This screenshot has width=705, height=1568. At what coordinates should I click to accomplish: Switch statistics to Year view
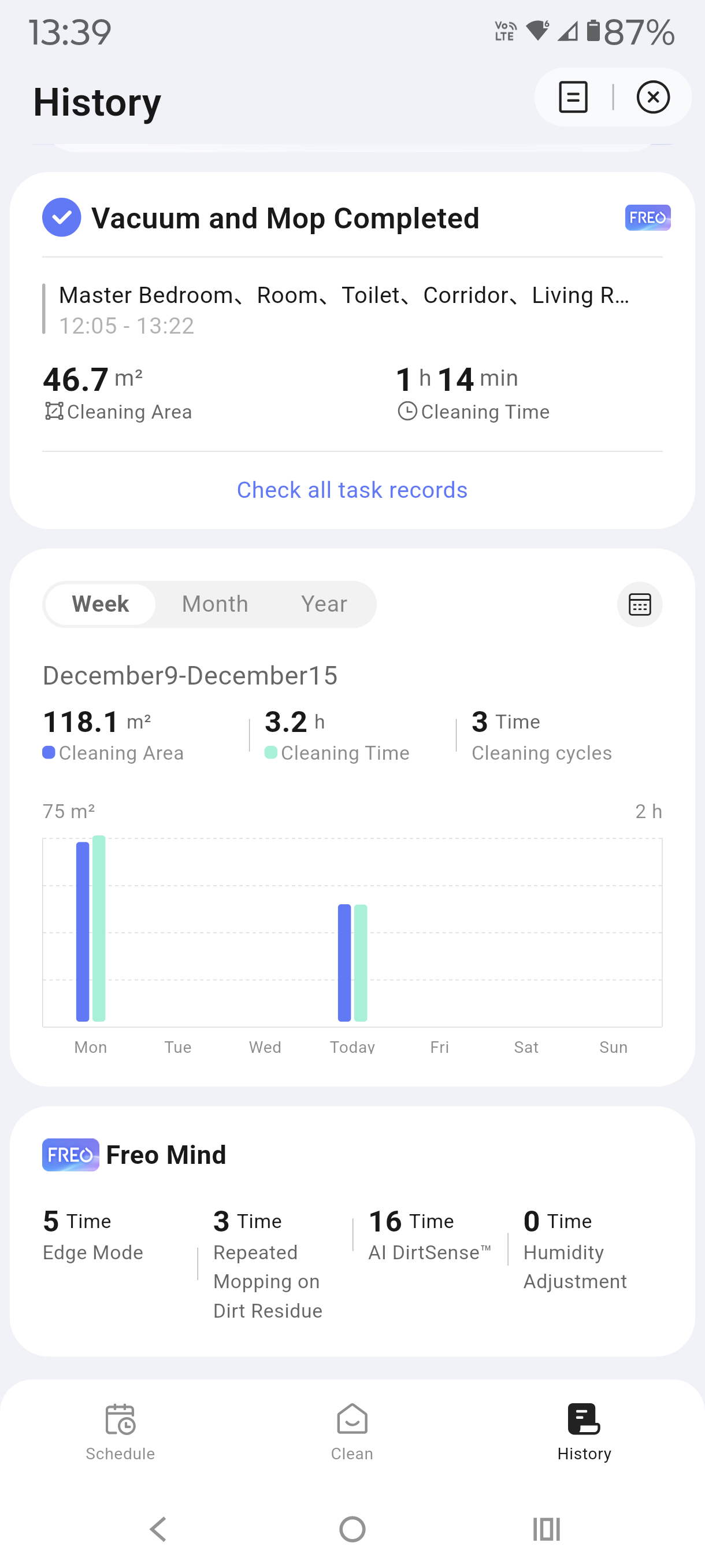[324, 604]
